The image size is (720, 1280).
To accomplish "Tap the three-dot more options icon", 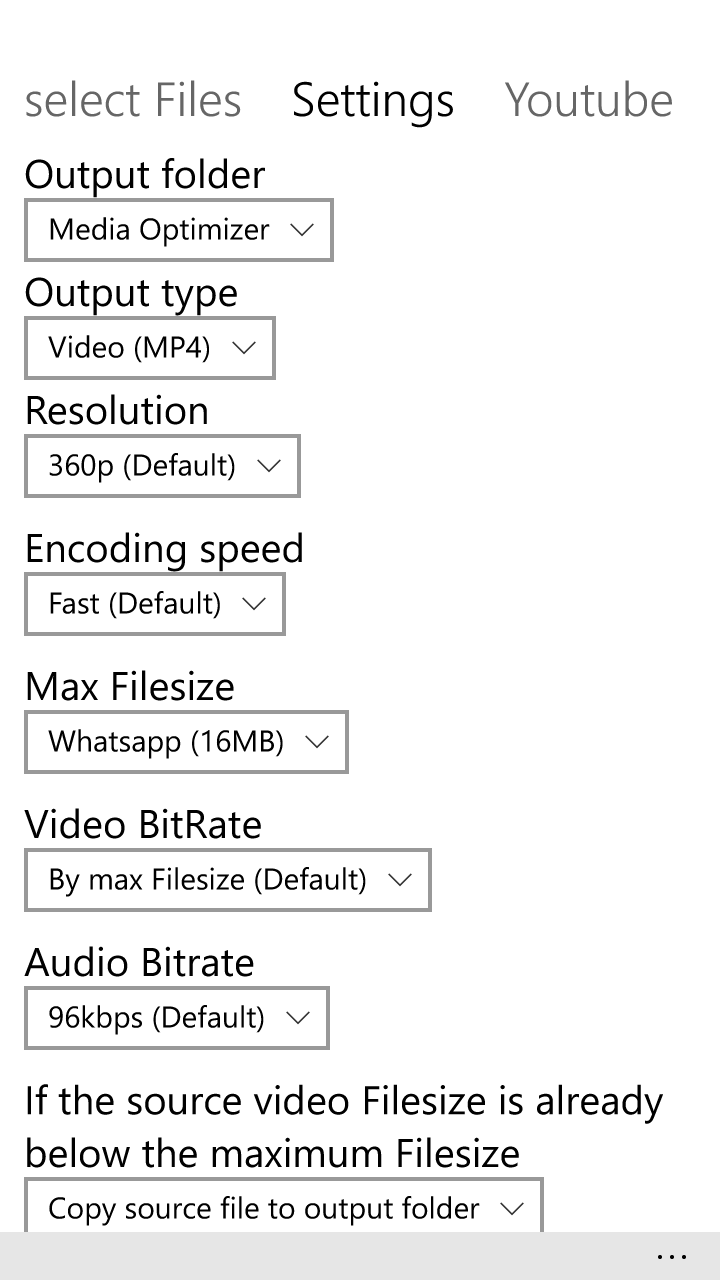I will 672,1257.
